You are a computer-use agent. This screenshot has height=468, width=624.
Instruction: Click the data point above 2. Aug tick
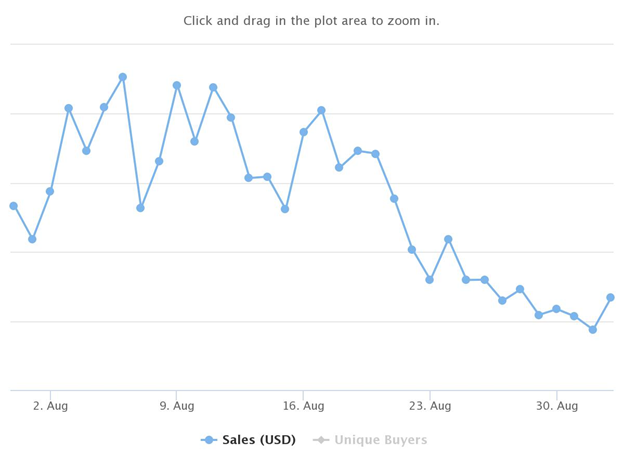pos(50,191)
